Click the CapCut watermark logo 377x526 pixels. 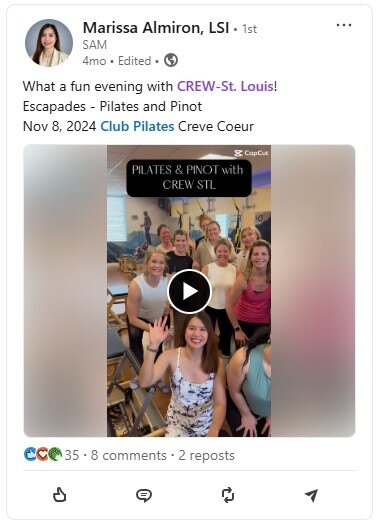click(251, 153)
